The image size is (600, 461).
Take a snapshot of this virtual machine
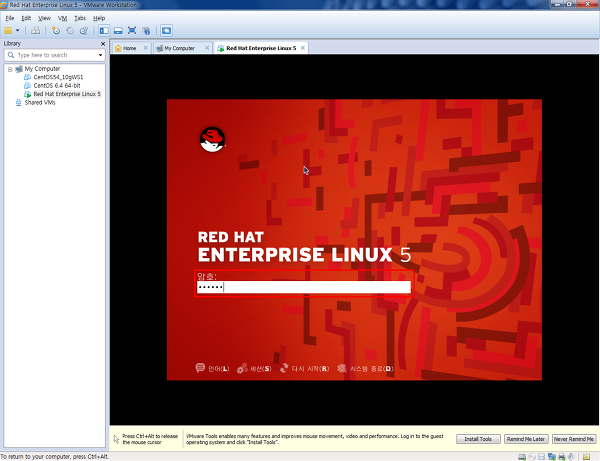click(x=56, y=31)
